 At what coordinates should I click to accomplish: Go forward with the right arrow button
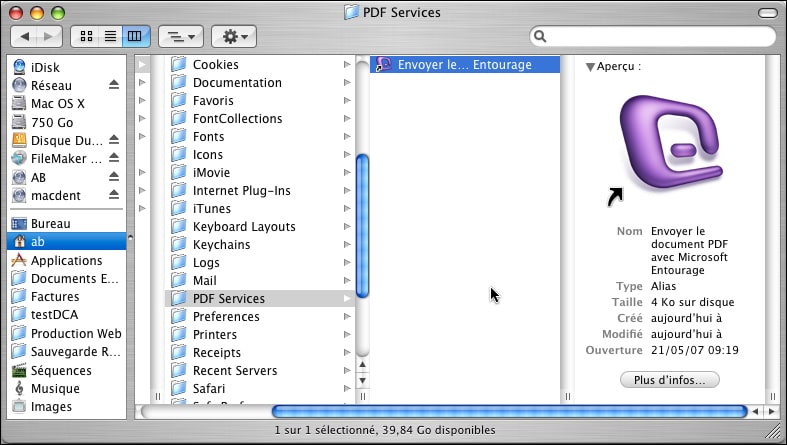[x=49, y=36]
